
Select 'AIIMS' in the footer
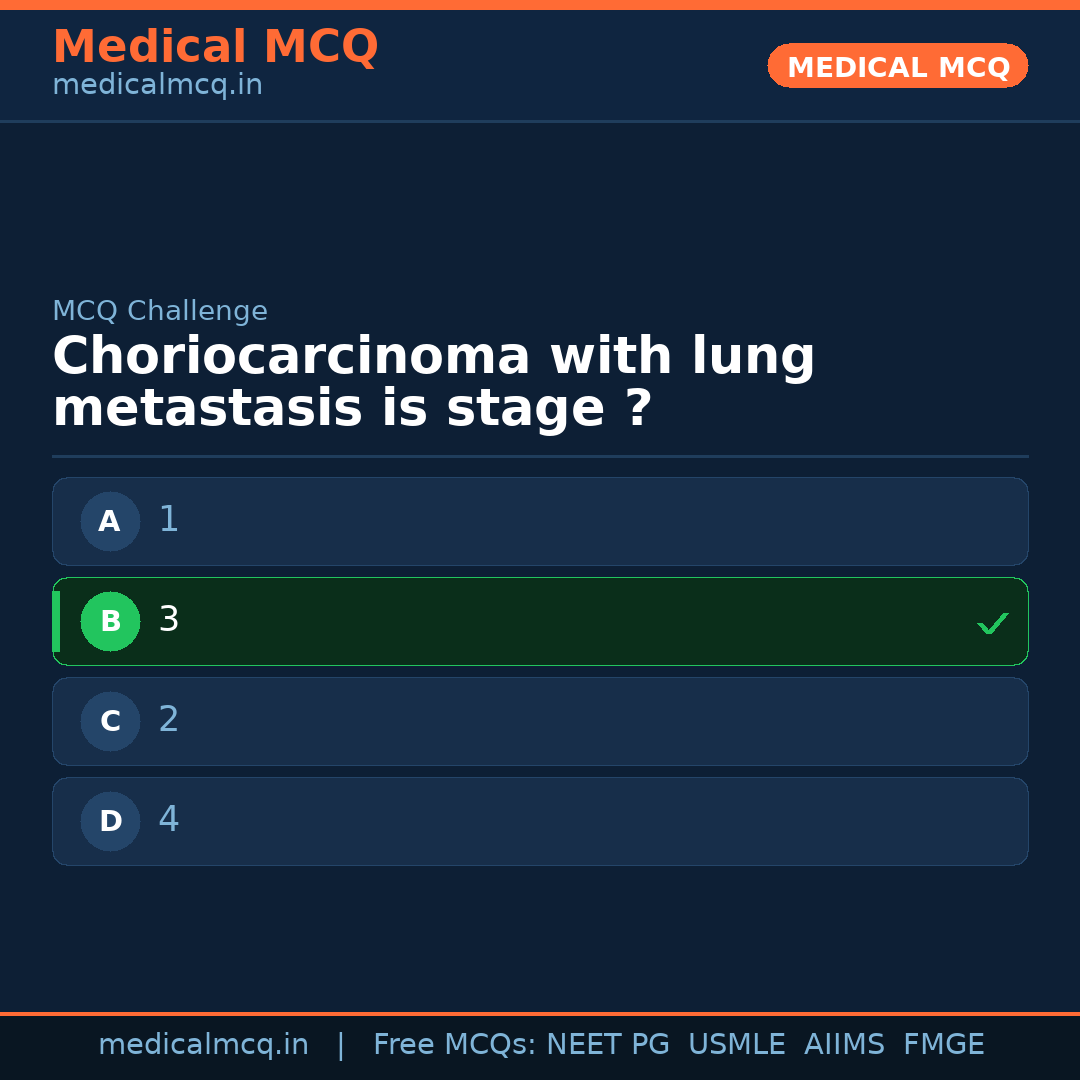click(x=844, y=1045)
